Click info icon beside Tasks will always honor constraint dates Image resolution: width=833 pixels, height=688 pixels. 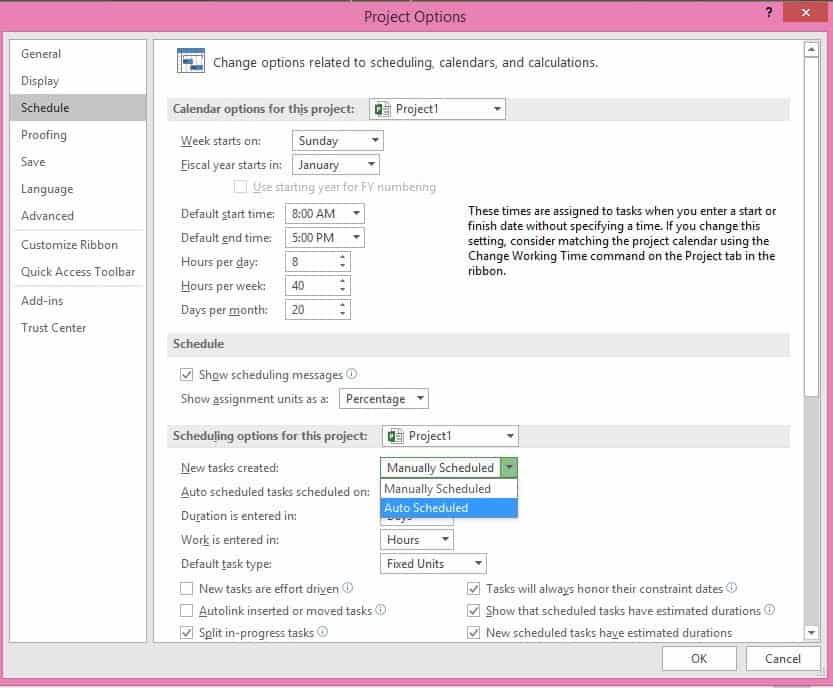click(x=732, y=589)
